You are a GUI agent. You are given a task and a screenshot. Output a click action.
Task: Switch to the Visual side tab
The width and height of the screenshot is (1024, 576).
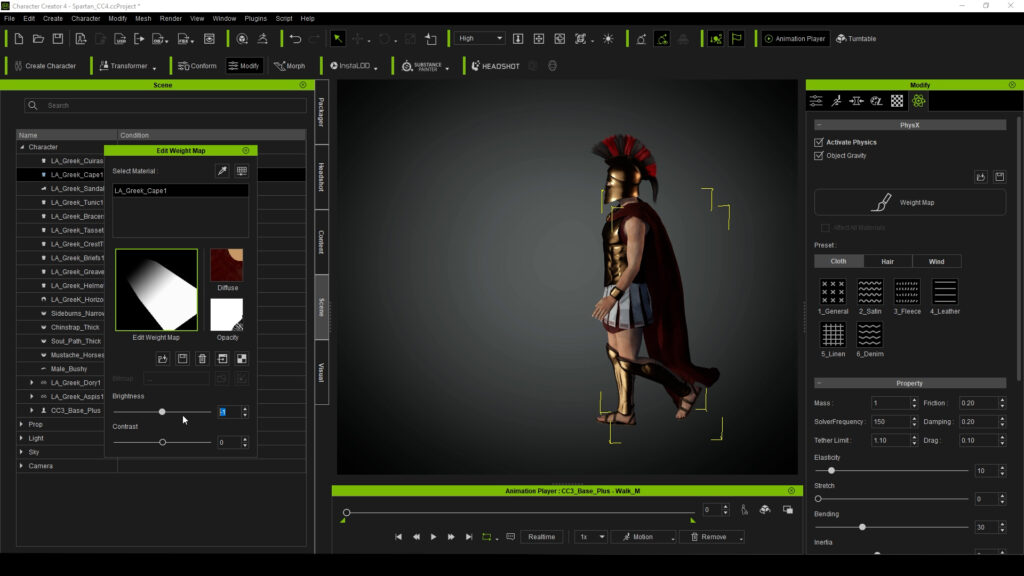coord(321,372)
